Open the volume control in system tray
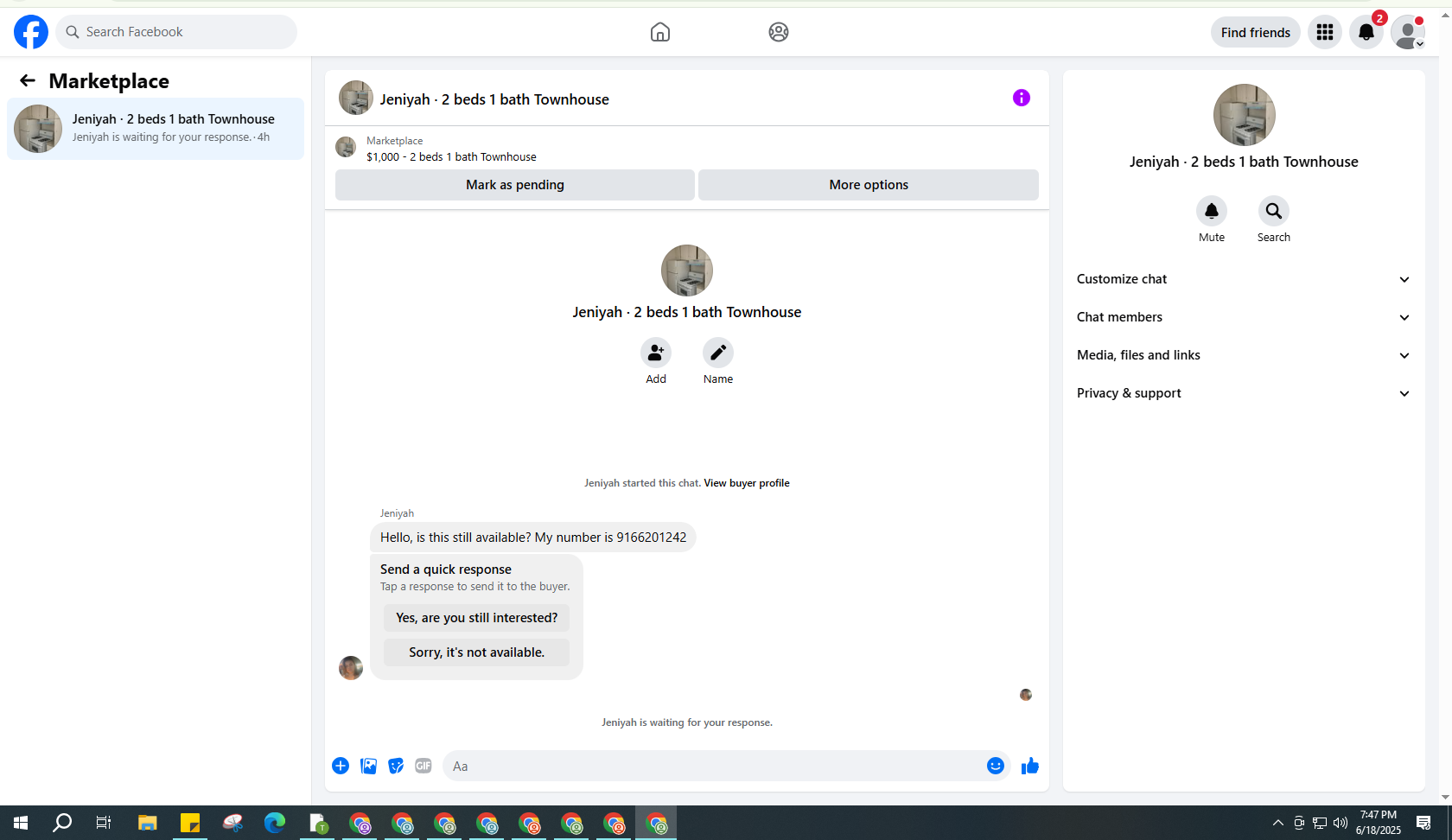Screen dimensions: 1452x840 click(x=1341, y=823)
